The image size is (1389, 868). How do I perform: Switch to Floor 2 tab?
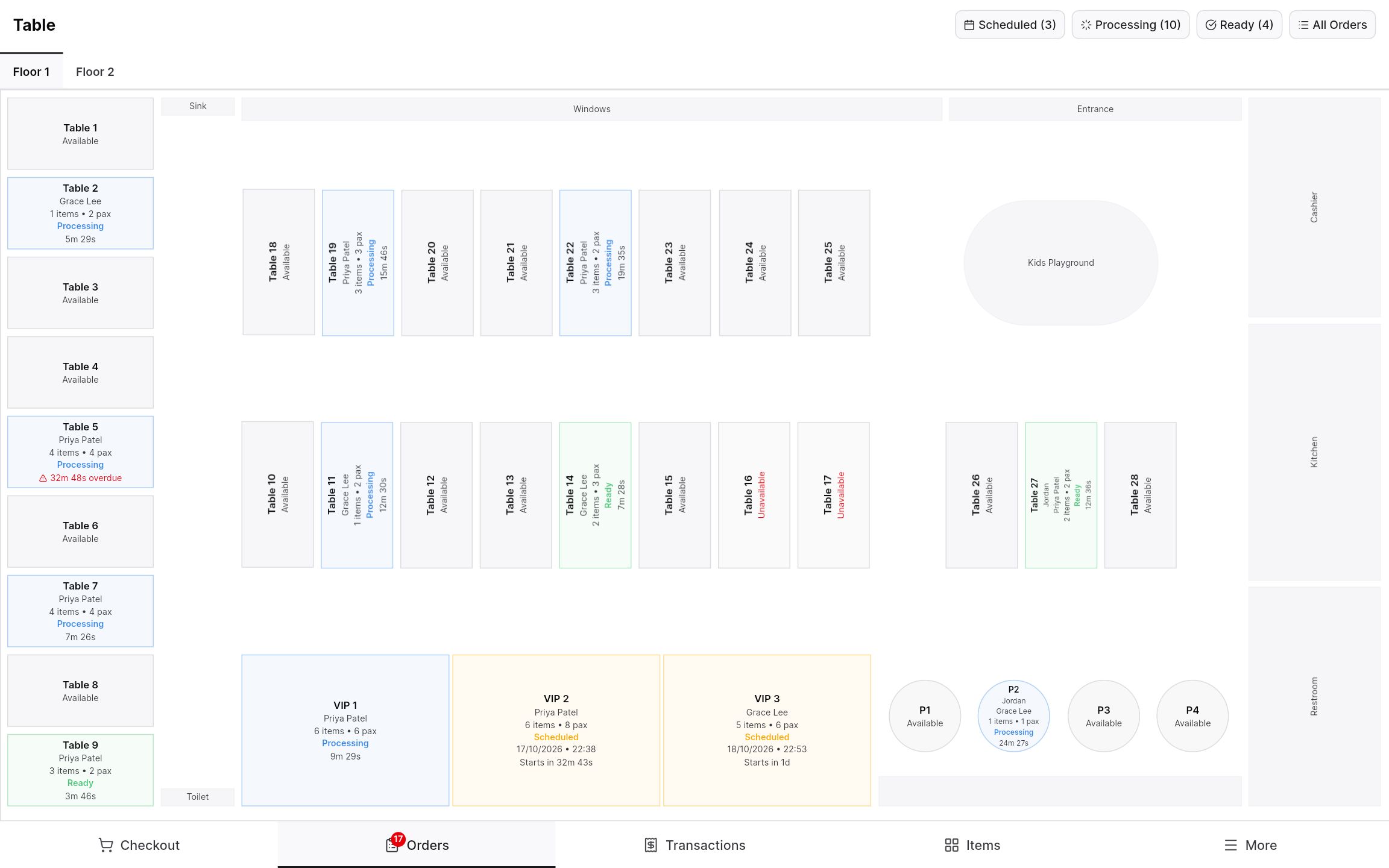(x=95, y=72)
